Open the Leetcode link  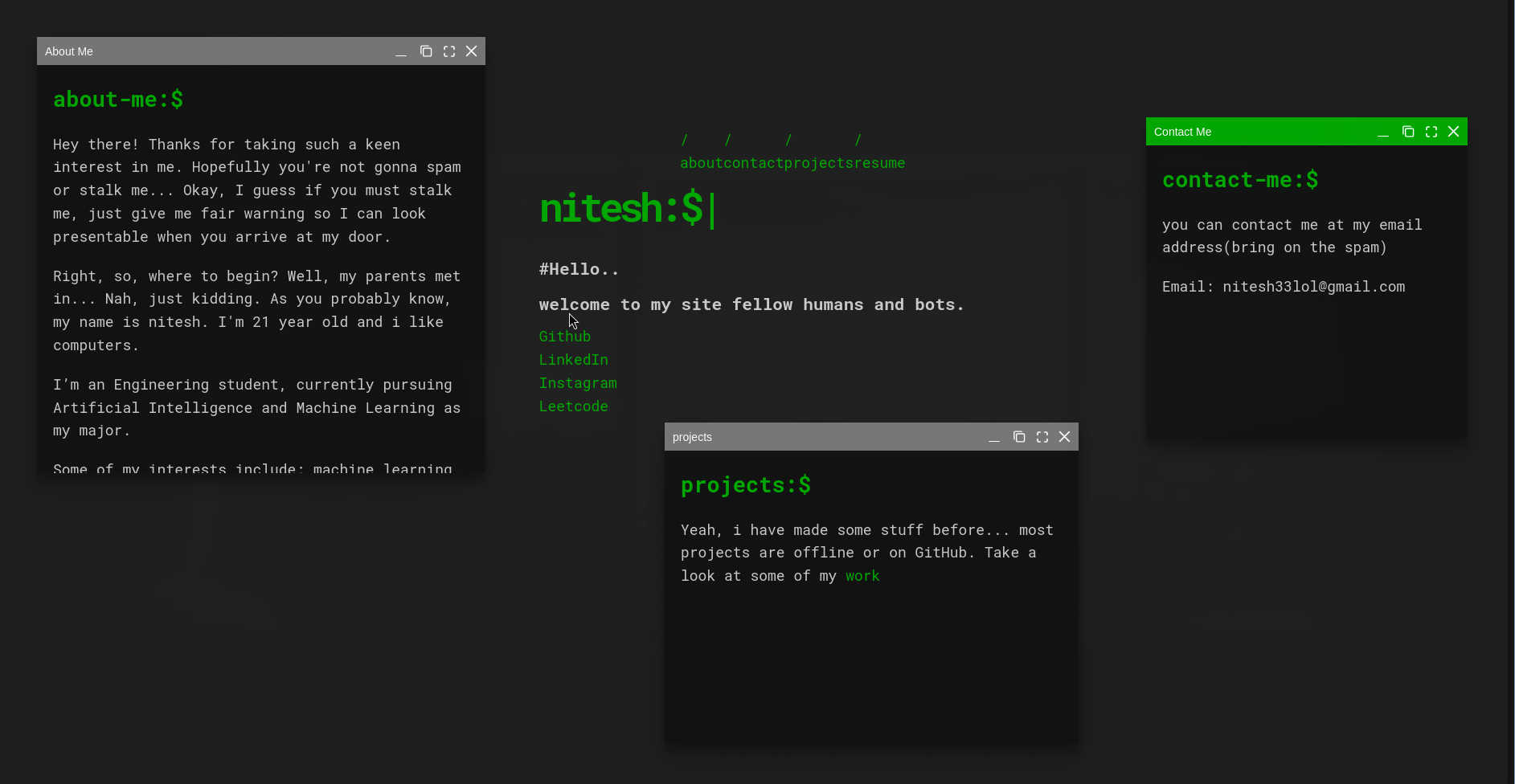point(573,406)
